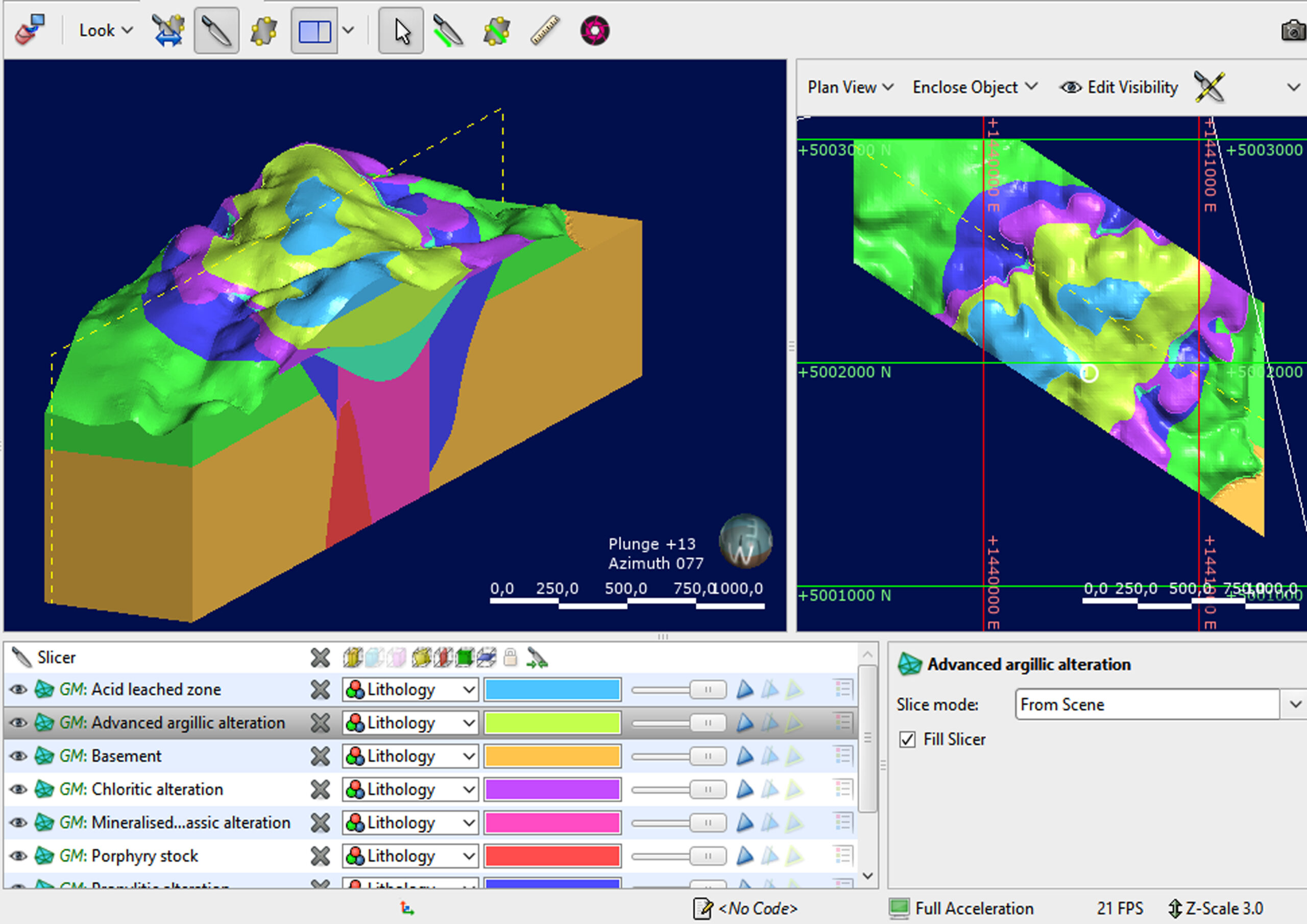Click the red Porphyry stock color swatch
Screen dimensions: 1307x924
[x=552, y=856]
